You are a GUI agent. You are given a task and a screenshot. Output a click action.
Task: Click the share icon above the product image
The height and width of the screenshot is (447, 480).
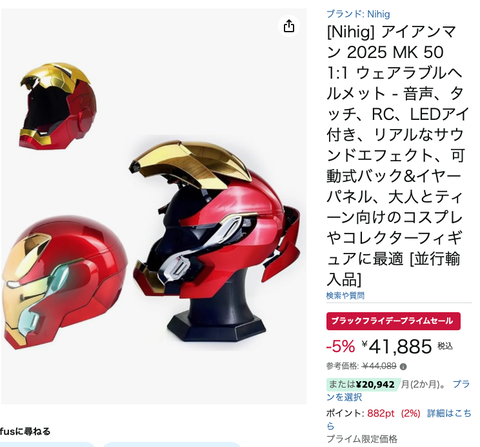pos(289,26)
